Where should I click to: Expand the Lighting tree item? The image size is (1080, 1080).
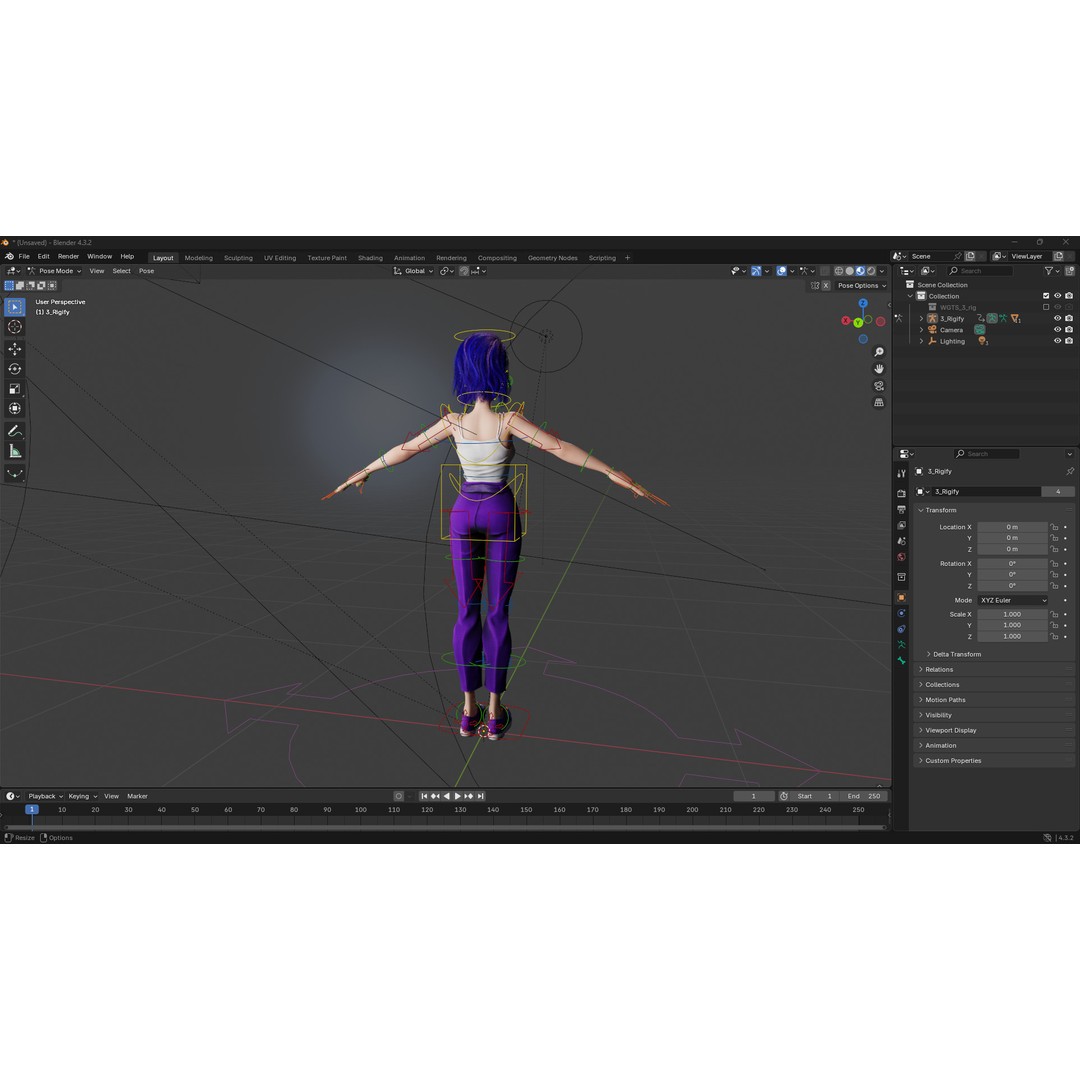pos(921,341)
